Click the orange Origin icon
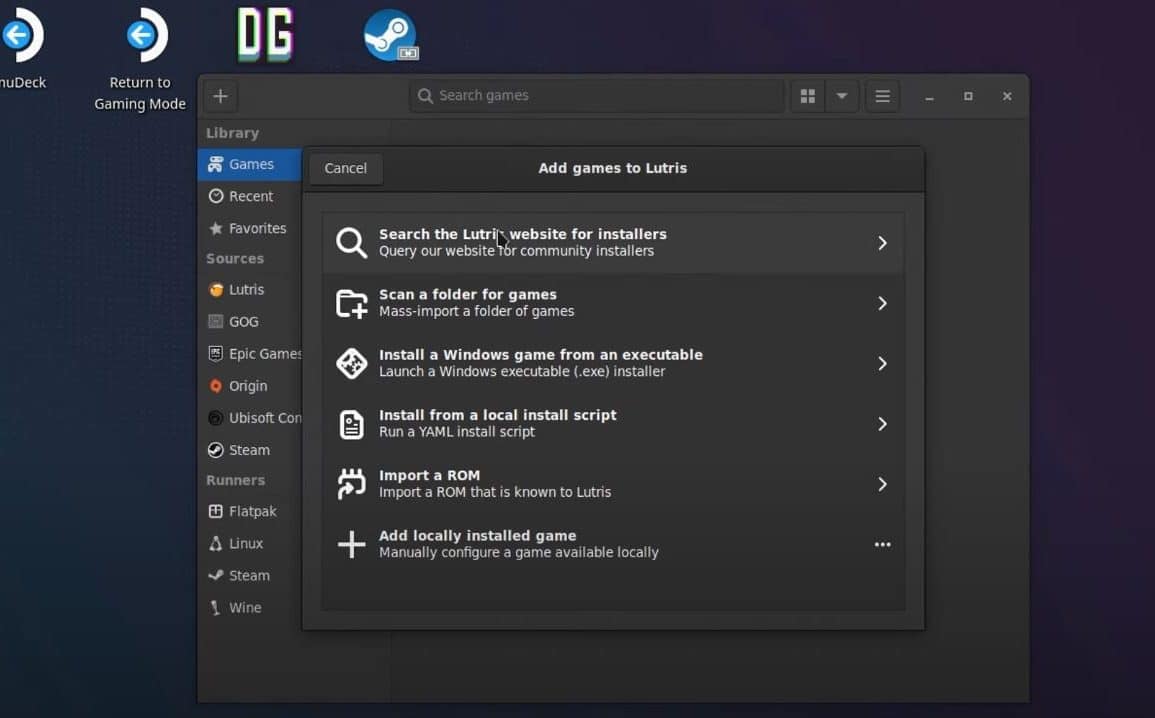This screenshot has width=1155, height=718. [x=215, y=386]
